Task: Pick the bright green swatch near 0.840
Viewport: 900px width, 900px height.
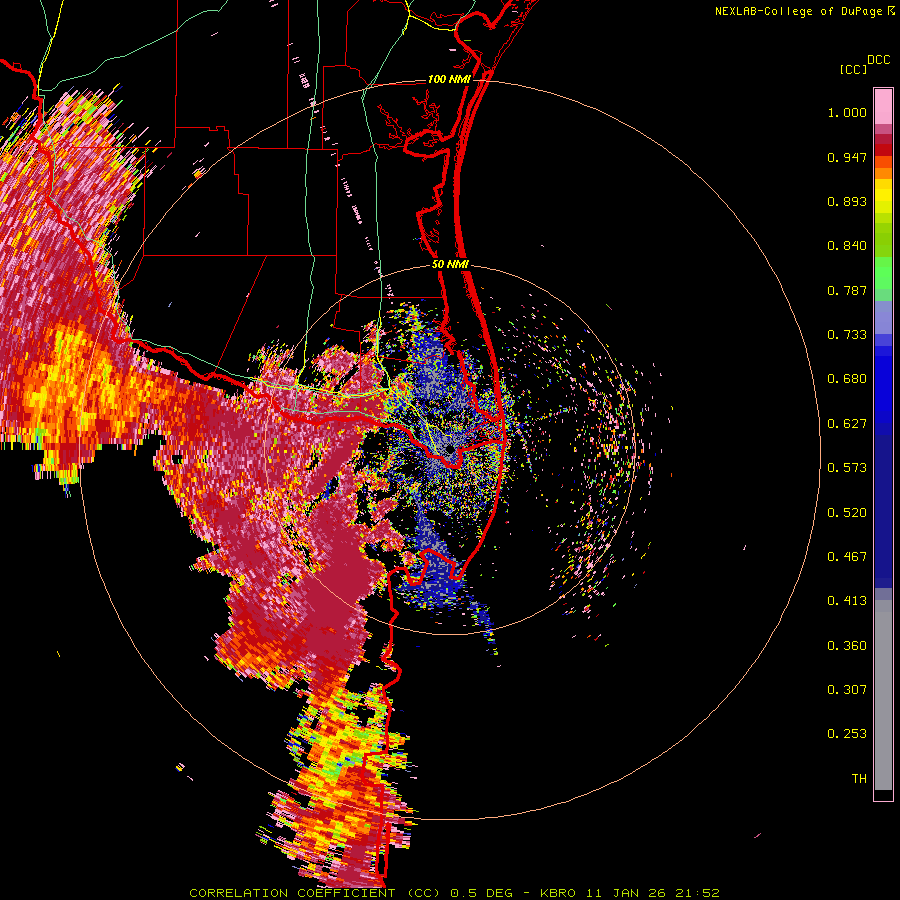Action: pos(883,273)
